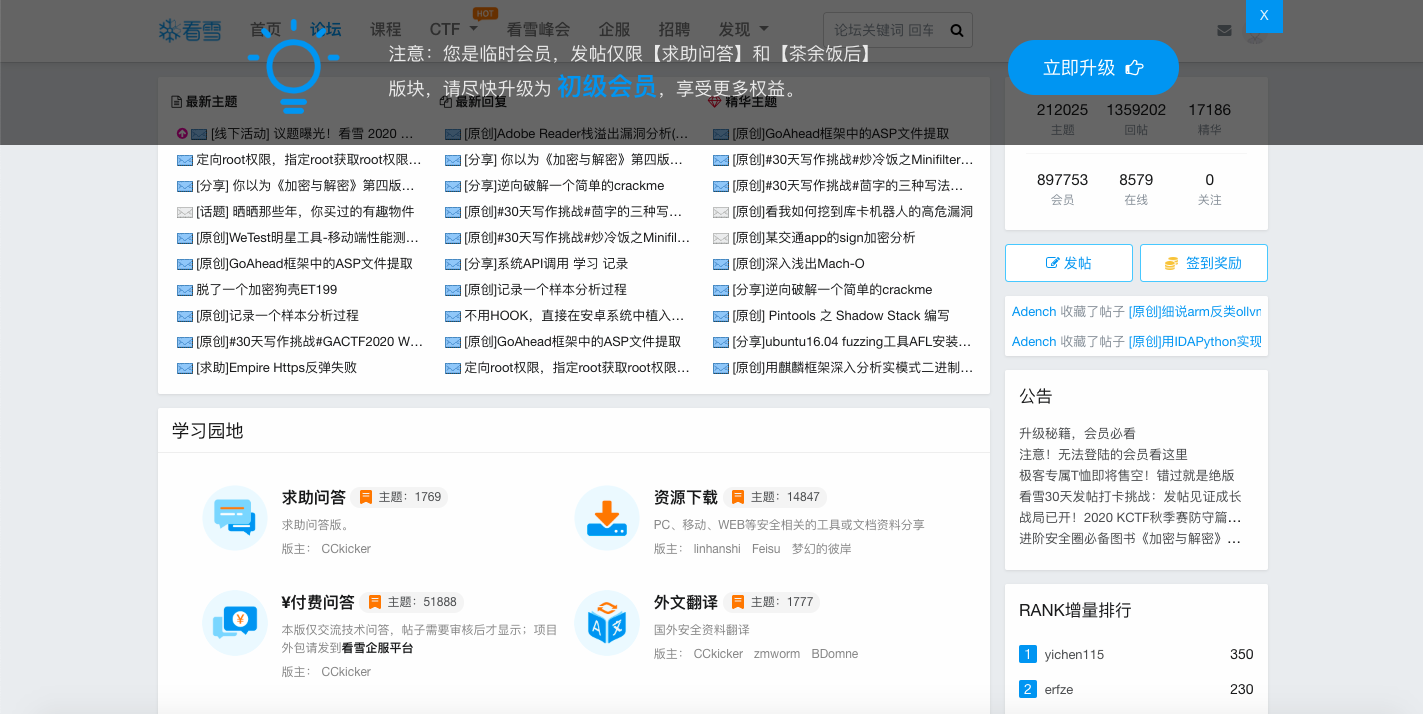Click the 立即升级 upgrade button
Image resolution: width=1423 pixels, height=714 pixels.
[1093, 68]
